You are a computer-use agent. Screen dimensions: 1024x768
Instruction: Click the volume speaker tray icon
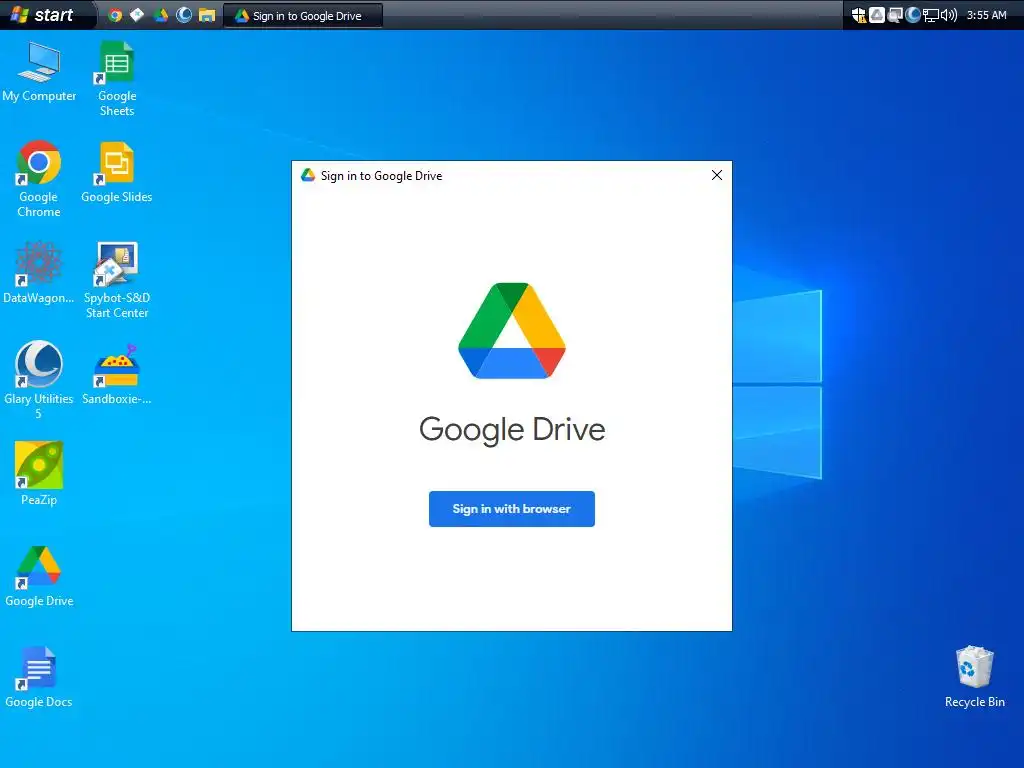click(x=949, y=15)
